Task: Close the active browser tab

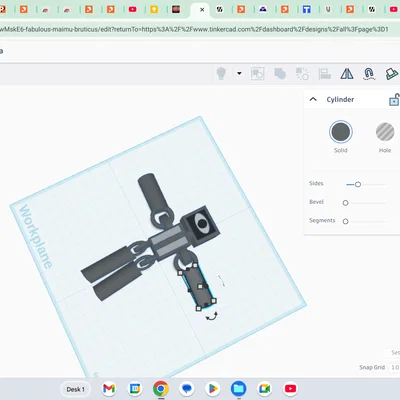Action: tap(202, 10)
